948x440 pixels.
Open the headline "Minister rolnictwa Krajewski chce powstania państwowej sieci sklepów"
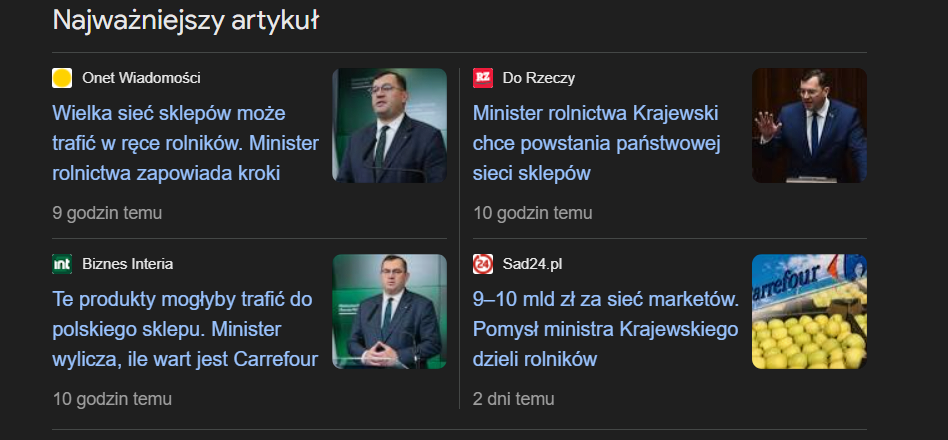tap(596, 142)
